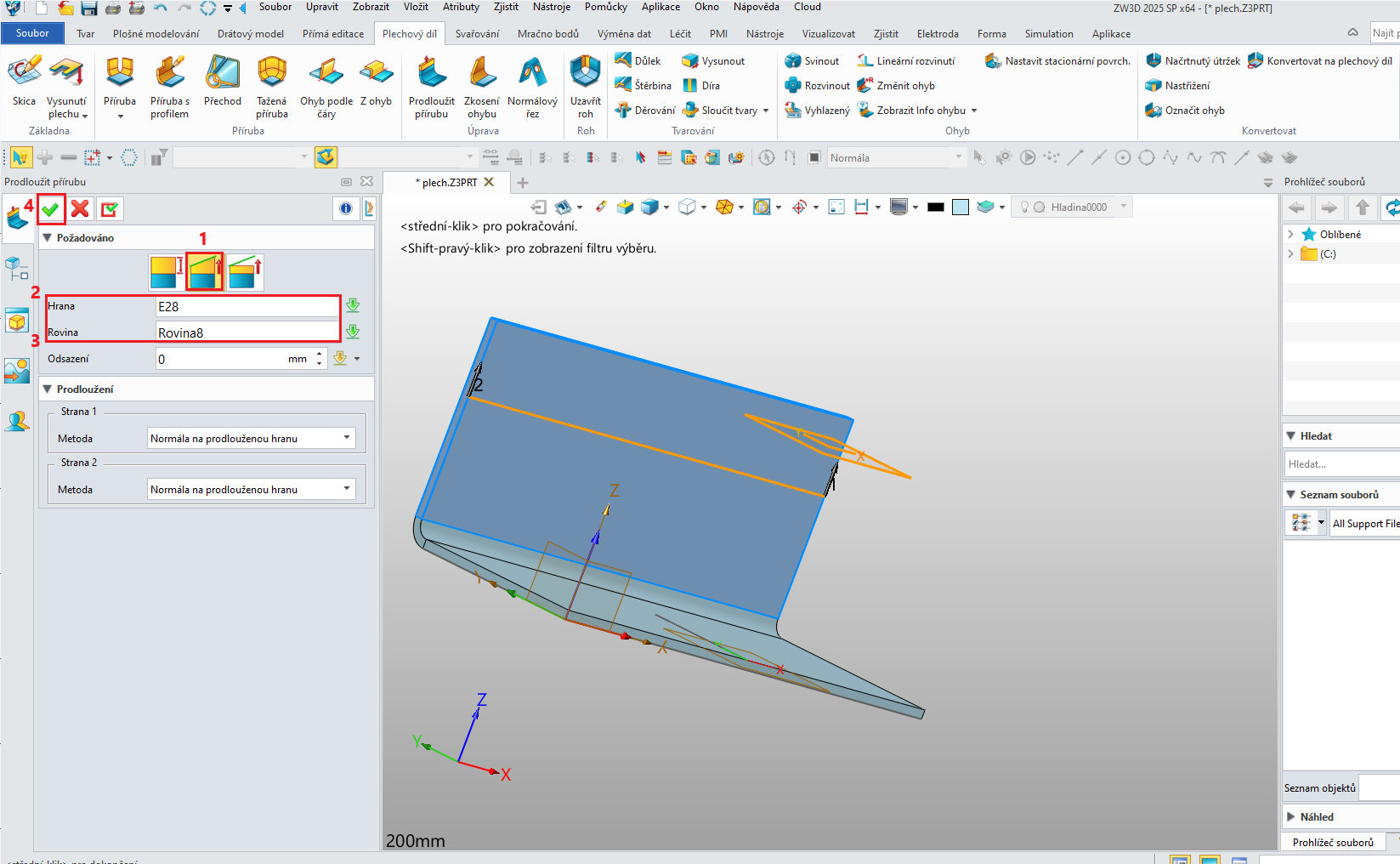1400x864 pixels.
Task: Select the Přechod tool
Action: (x=223, y=82)
